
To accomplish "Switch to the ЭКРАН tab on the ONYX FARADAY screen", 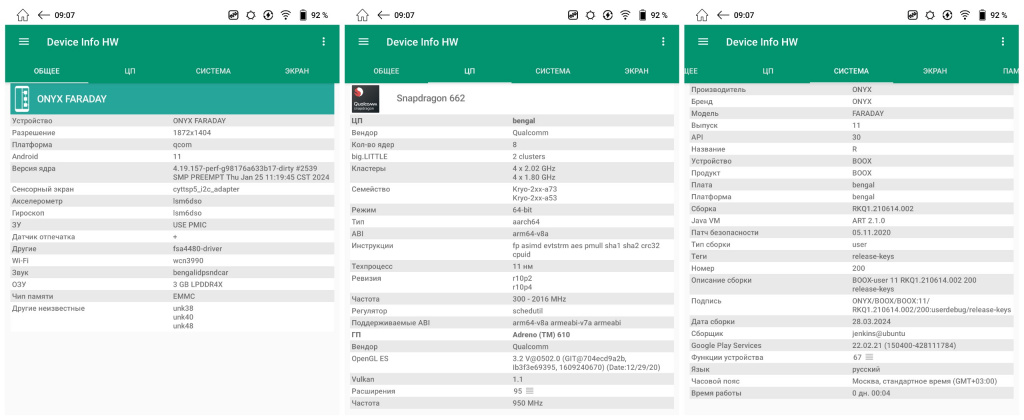I will click(x=297, y=71).
